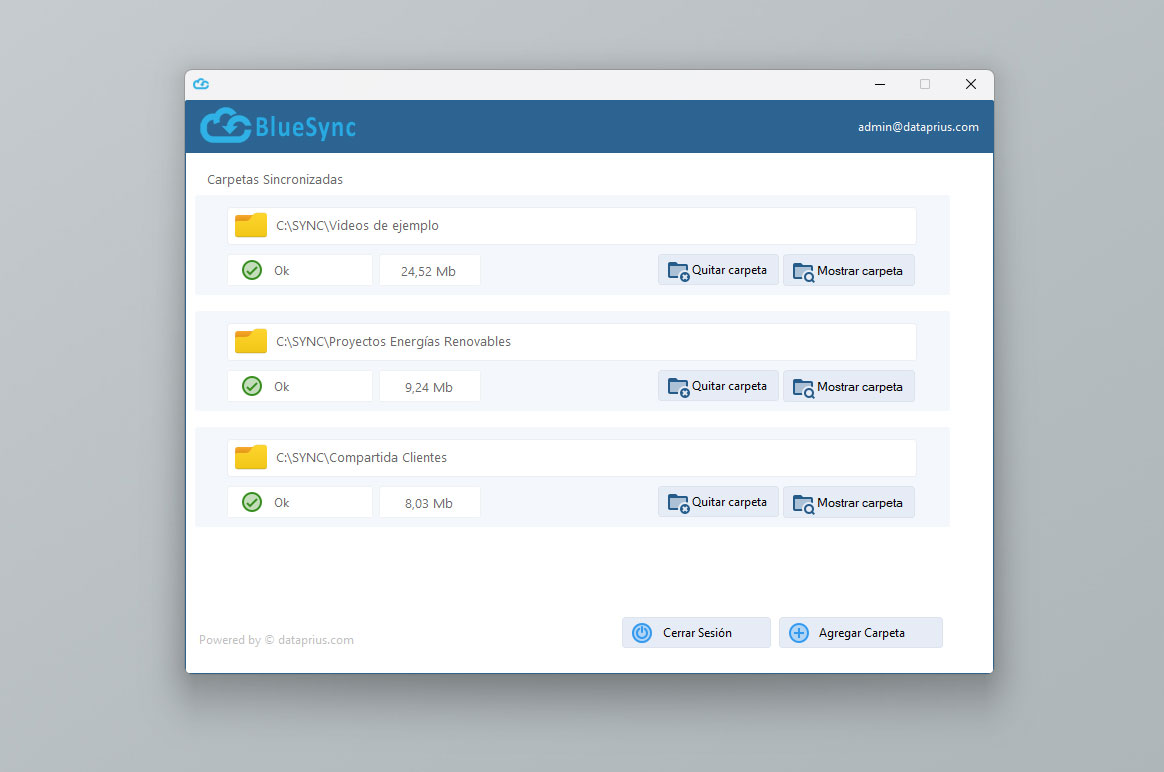Click the admin@dataprius.com account label
1164x772 pixels.
tap(918, 127)
